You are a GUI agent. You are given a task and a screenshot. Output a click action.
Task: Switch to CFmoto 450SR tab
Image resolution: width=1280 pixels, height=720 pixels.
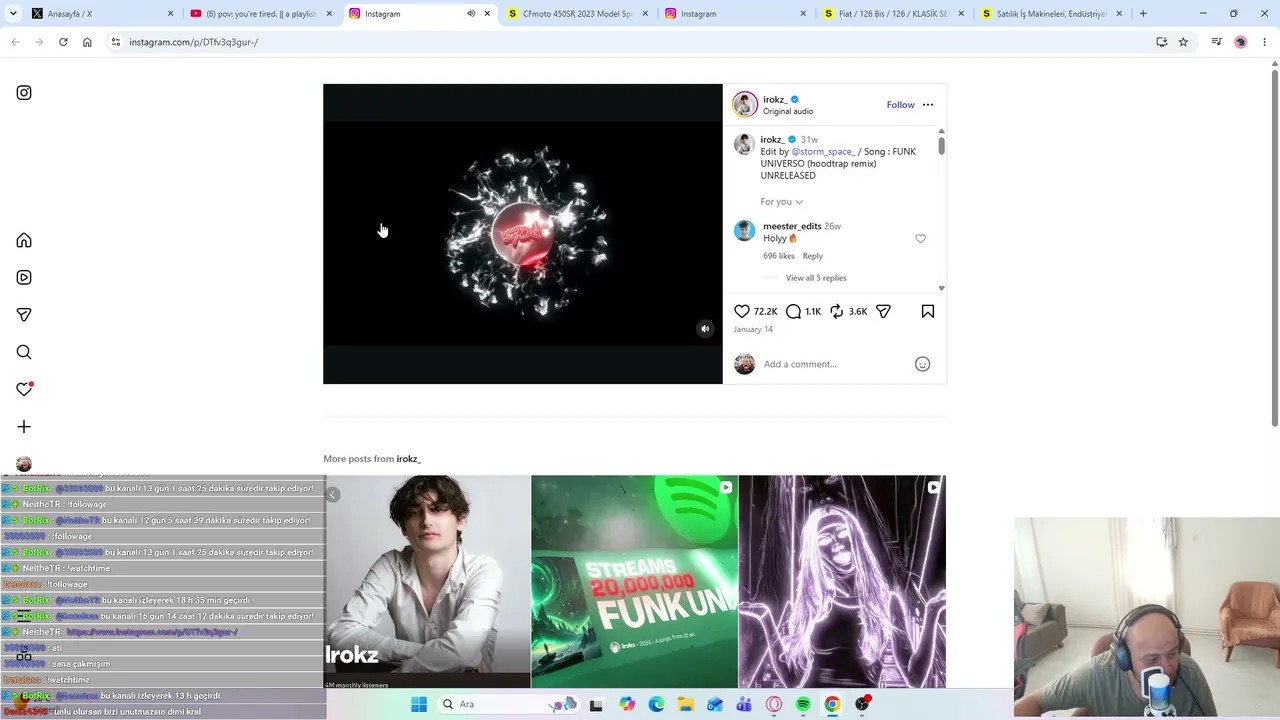click(x=578, y=14)
